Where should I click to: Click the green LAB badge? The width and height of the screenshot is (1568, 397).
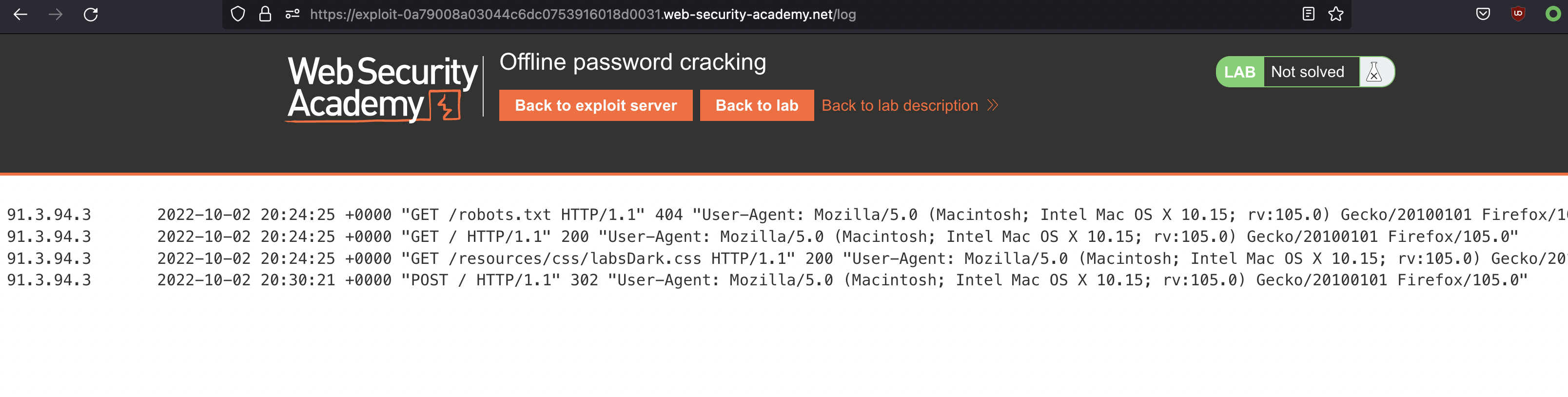pyautogui.click(x=1239, y=72)
